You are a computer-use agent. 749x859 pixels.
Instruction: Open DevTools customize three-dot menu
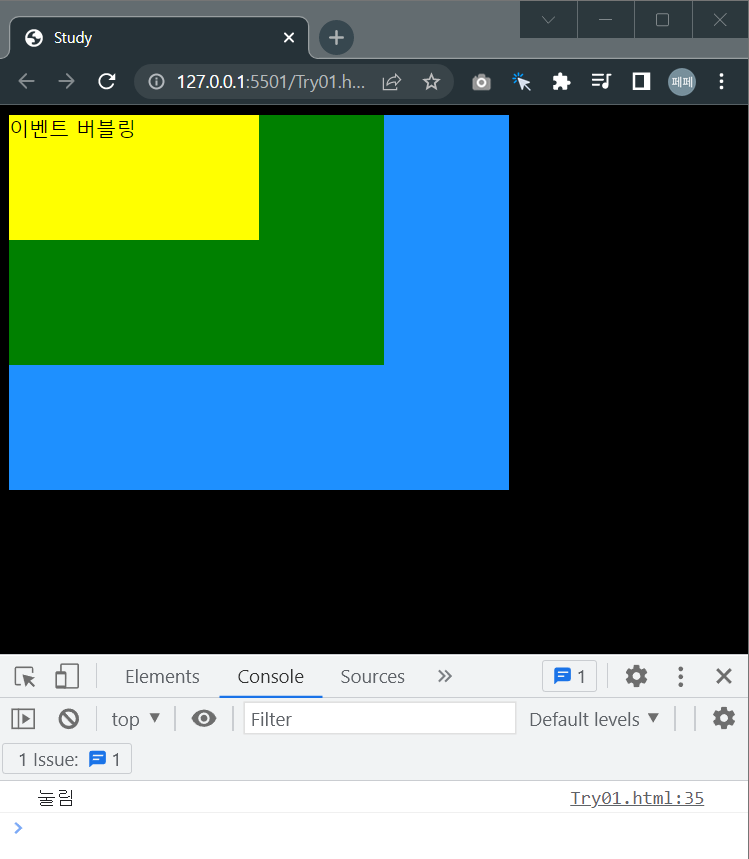point(681,677)
